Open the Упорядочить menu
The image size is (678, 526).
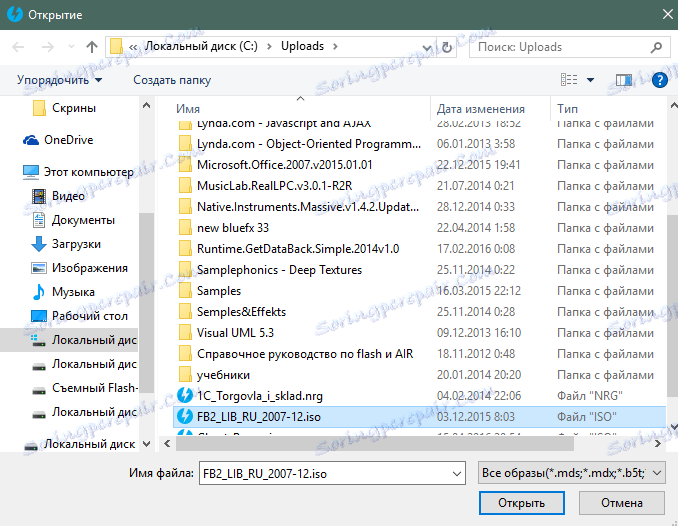pyautogui.click(x=59, y=80)
